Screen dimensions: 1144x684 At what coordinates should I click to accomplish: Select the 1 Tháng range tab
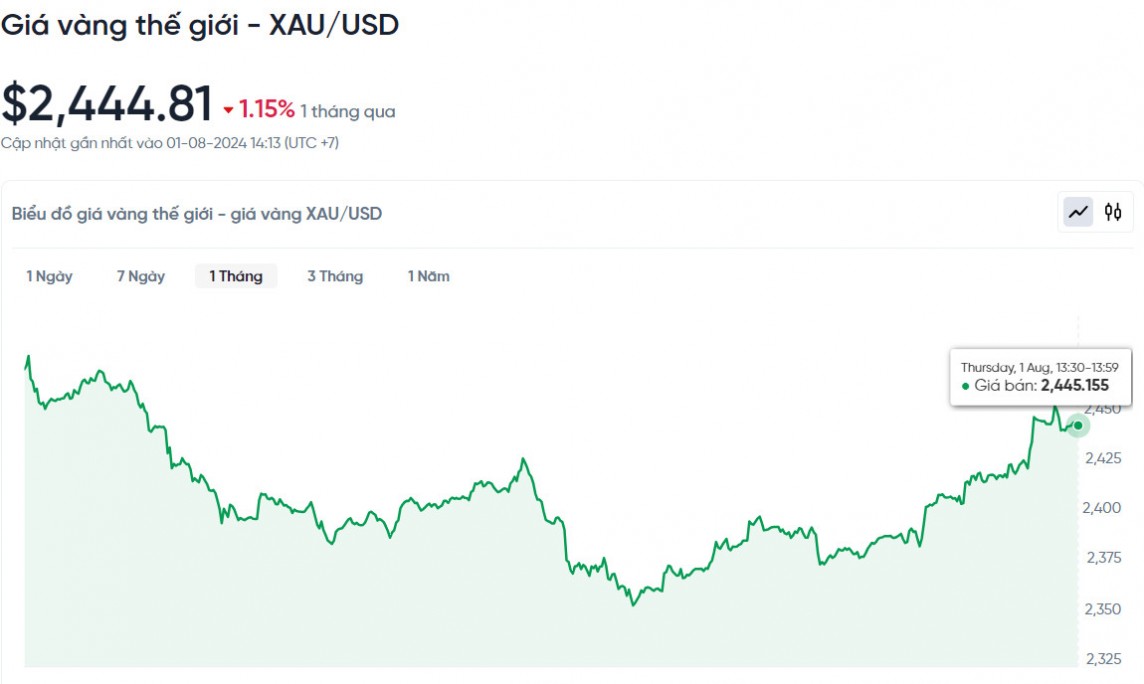pos(236,276)
